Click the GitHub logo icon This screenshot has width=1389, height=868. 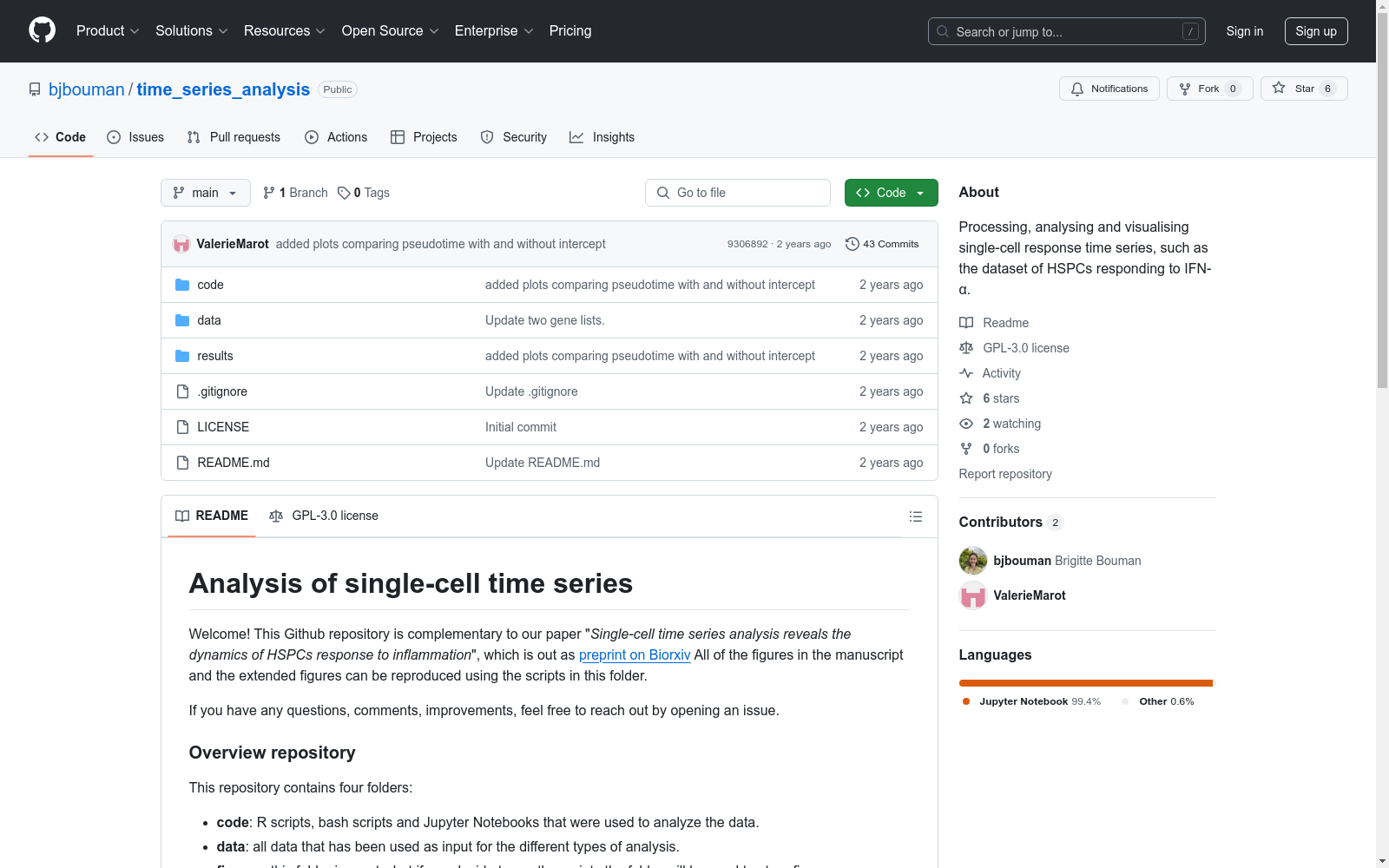tap(42, 30)
